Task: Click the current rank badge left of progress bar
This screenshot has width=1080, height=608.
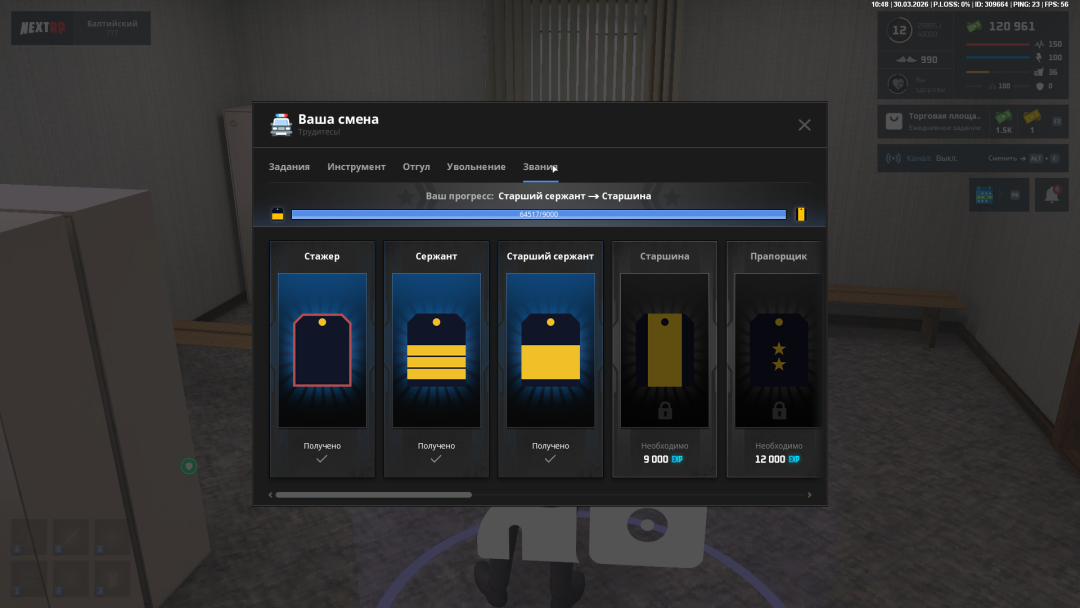Action: click(278, 214)
